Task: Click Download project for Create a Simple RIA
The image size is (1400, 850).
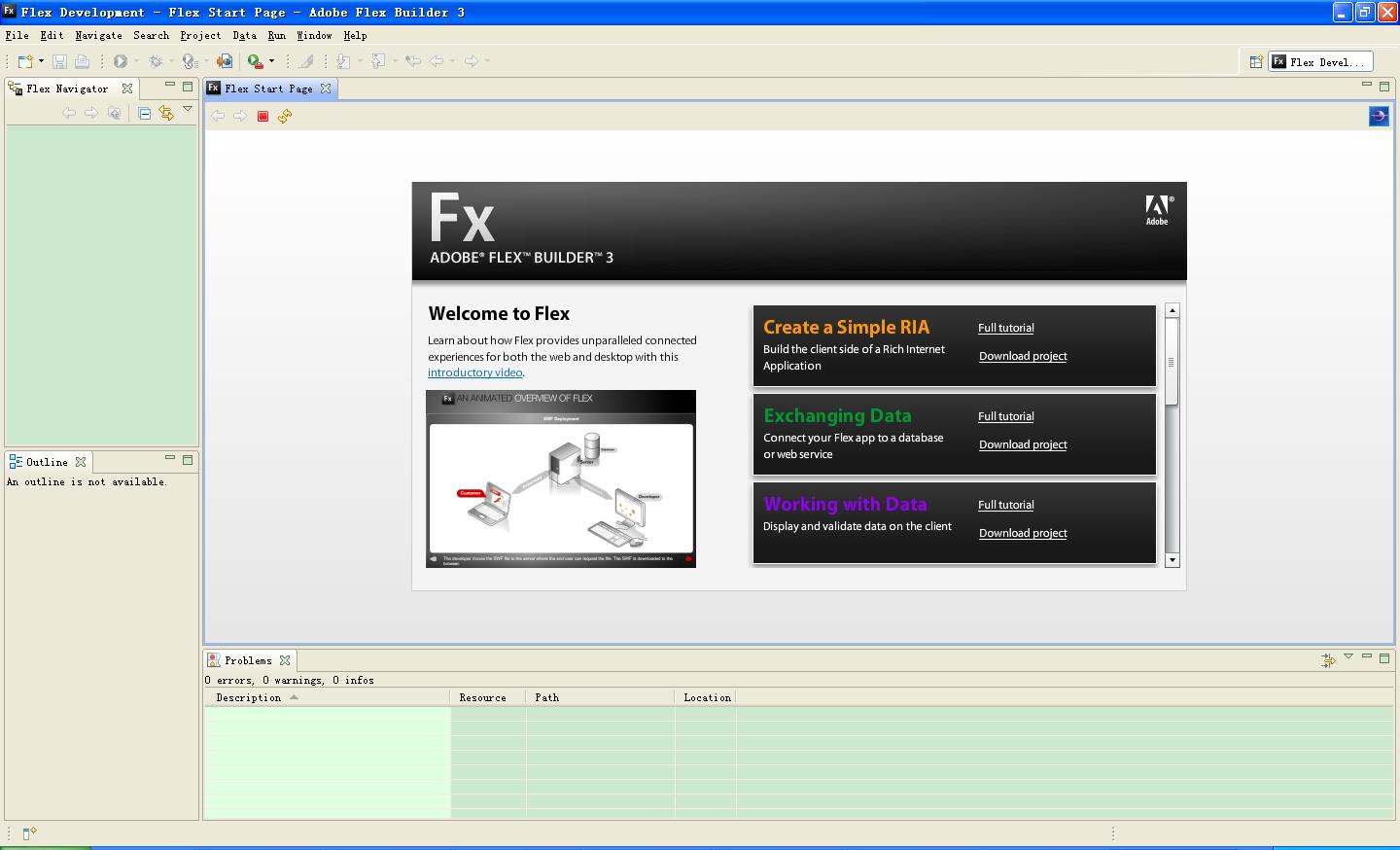Action: (x=1023, y=356)
